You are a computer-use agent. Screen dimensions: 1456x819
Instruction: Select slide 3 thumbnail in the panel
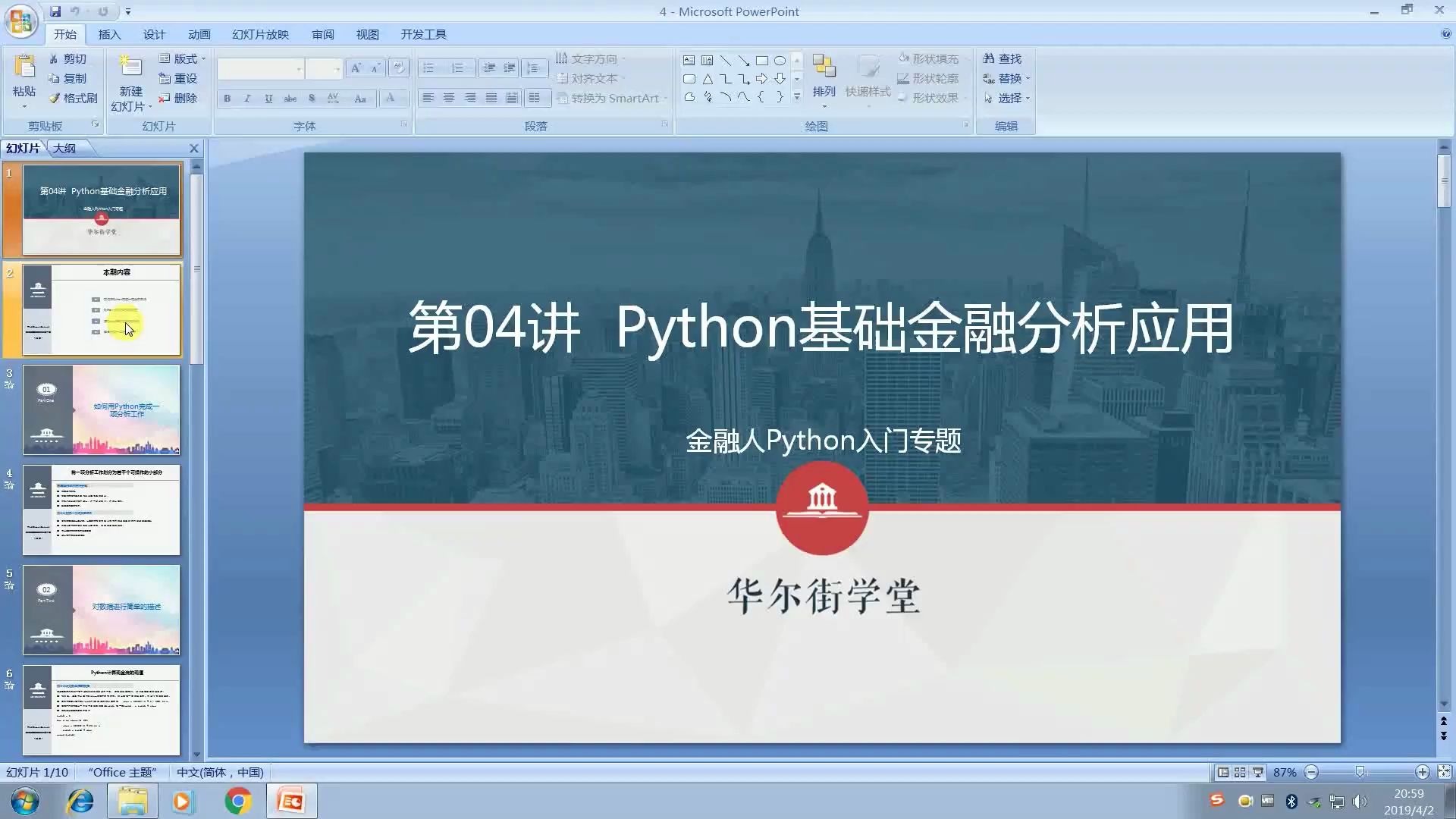[101, 409]
